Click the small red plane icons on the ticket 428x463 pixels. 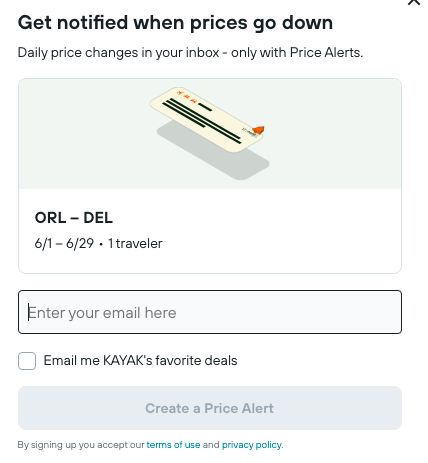coord(187,95)
